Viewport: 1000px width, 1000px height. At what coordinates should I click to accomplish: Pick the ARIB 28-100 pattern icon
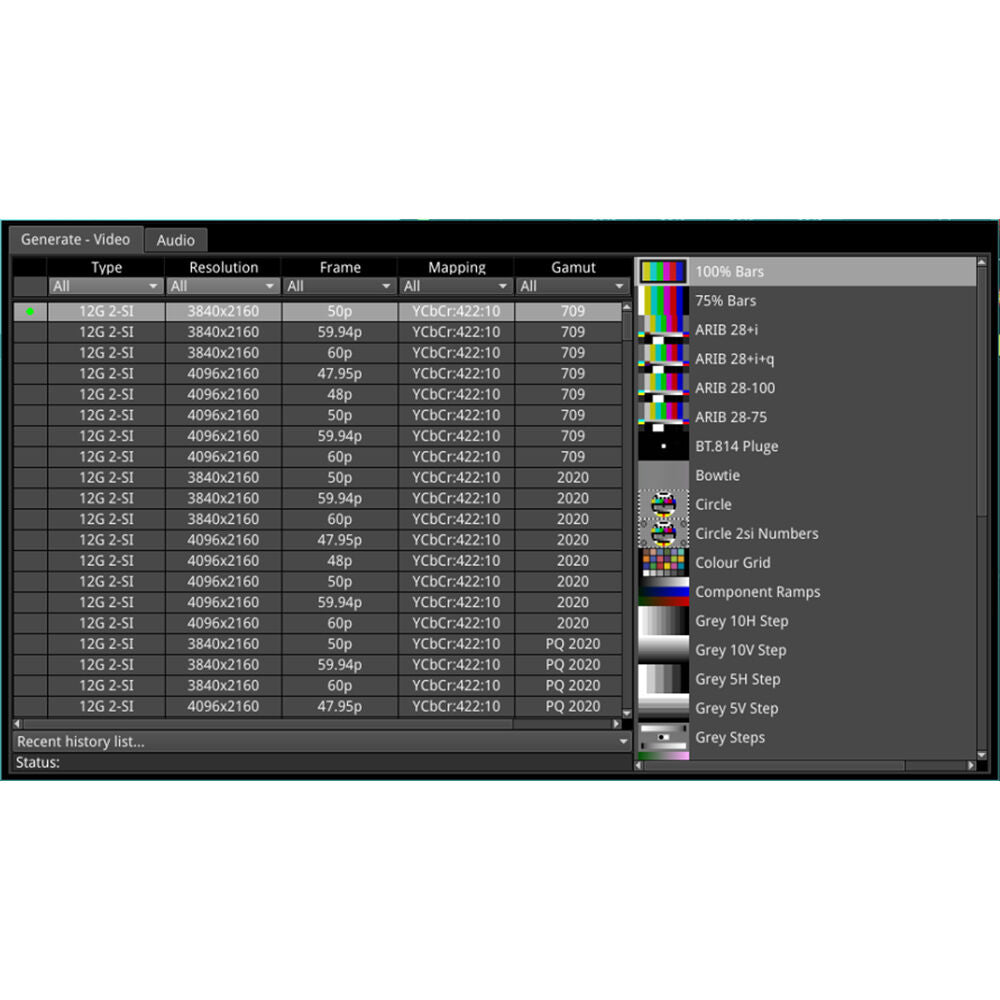point(663,388)
